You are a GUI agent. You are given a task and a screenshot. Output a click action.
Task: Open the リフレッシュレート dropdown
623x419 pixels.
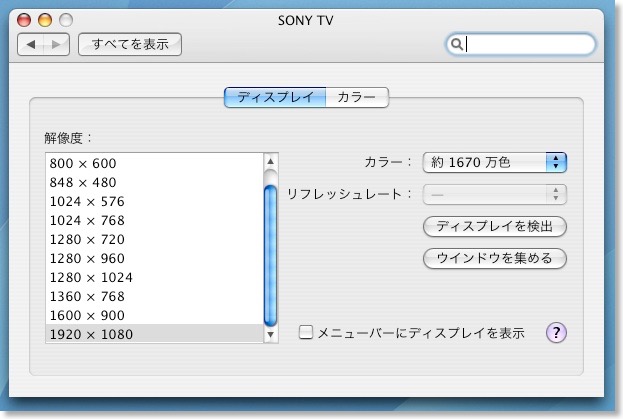click(x=495, y=195)
